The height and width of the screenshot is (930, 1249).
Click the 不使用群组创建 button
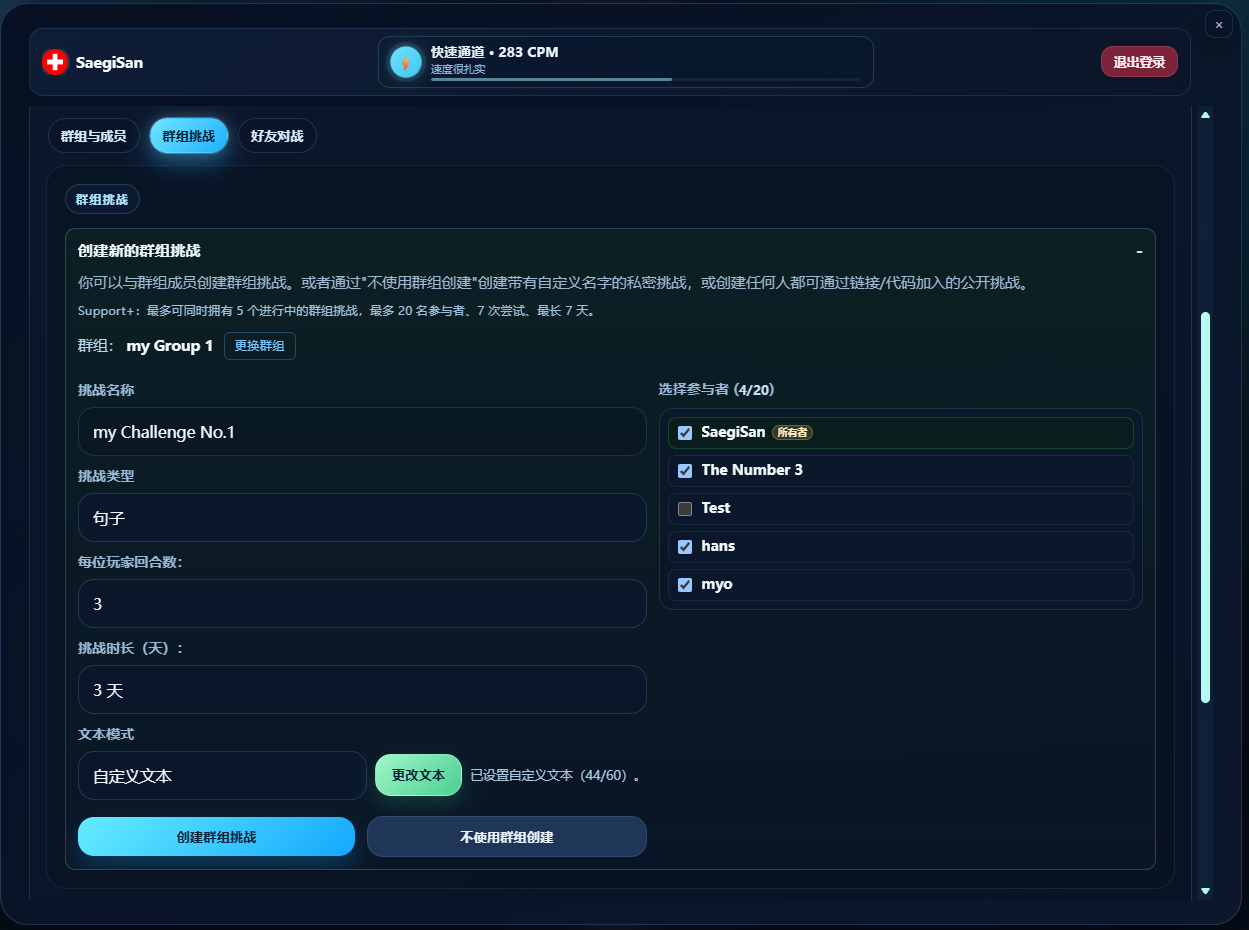click(507, 837)
